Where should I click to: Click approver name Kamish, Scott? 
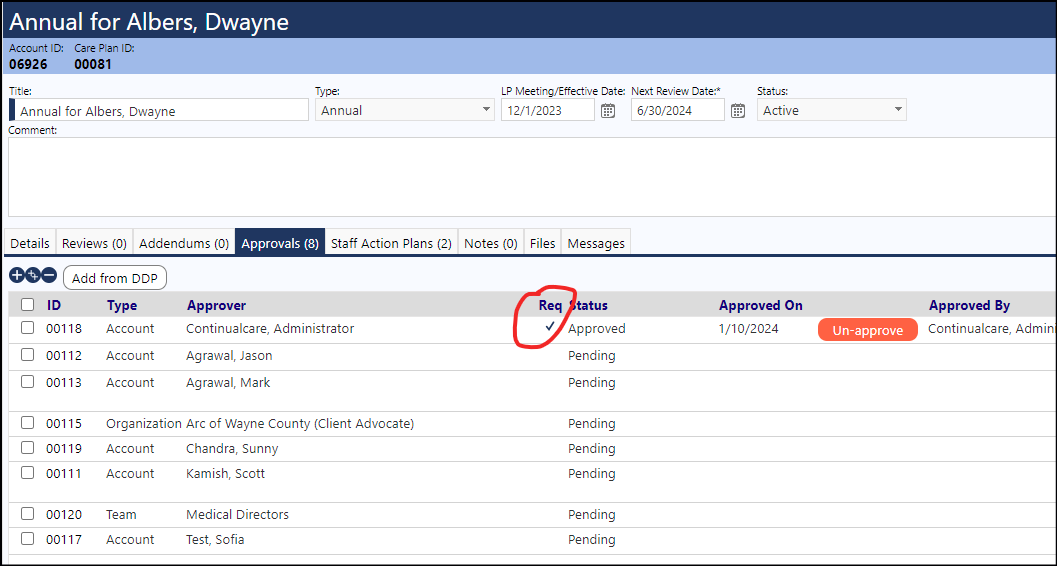[x=225, y=474]
